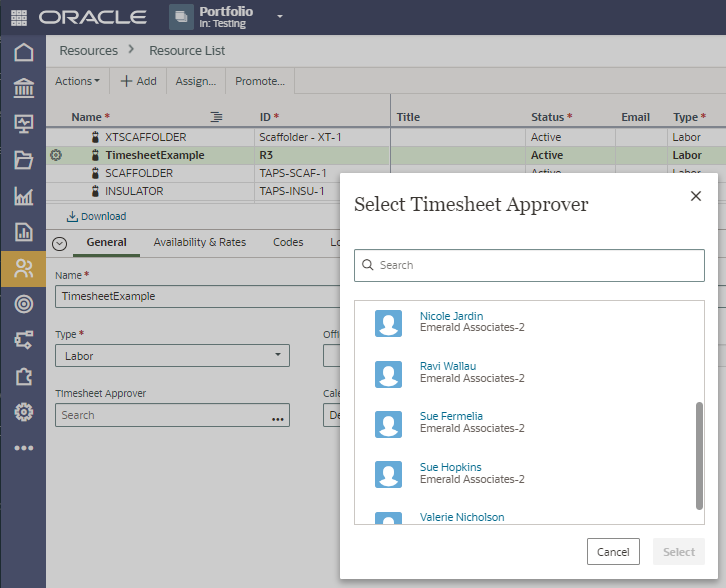This screenshot has height=588, width=726.
Task: Open the Home icon in sidebar
Action: (23, 53)
